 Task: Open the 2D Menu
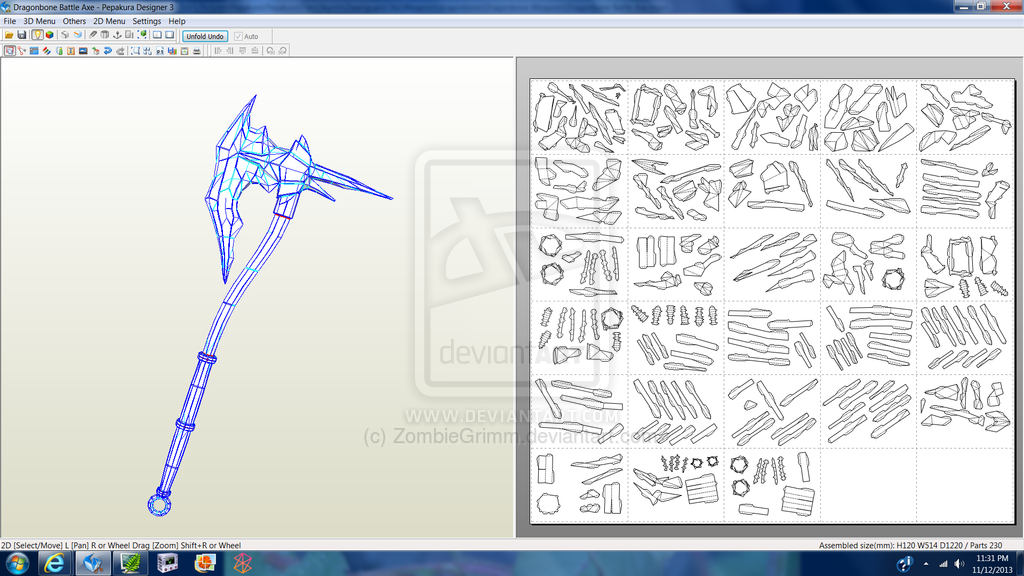click(x=109, y=21)
